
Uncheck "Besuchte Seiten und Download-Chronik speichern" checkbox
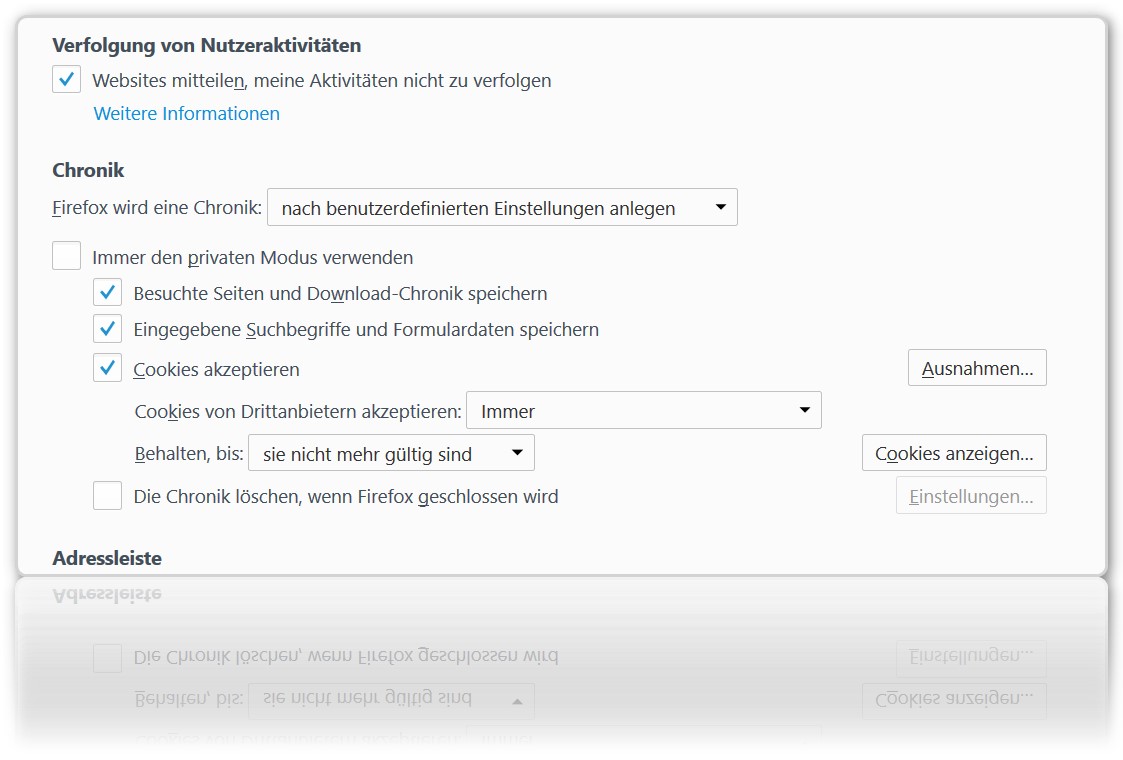(108, 293)
